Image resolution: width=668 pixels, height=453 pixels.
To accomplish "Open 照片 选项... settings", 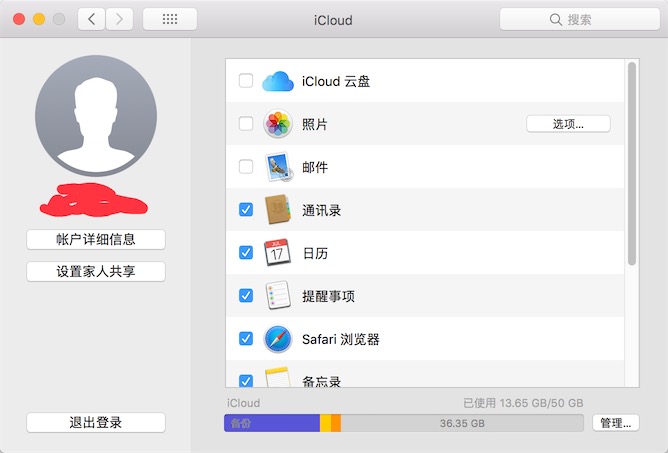I will point(568,124).
